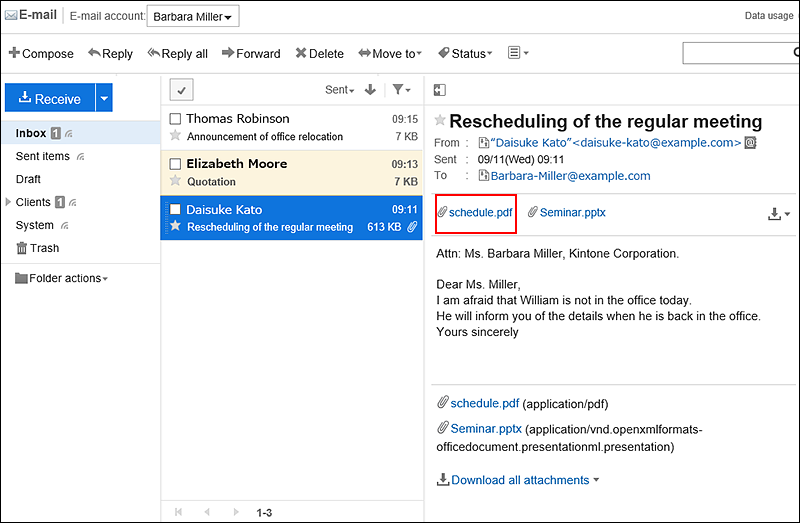Open the Inbox folder
This screenshot has width=800, height=523.
[31, 133]
